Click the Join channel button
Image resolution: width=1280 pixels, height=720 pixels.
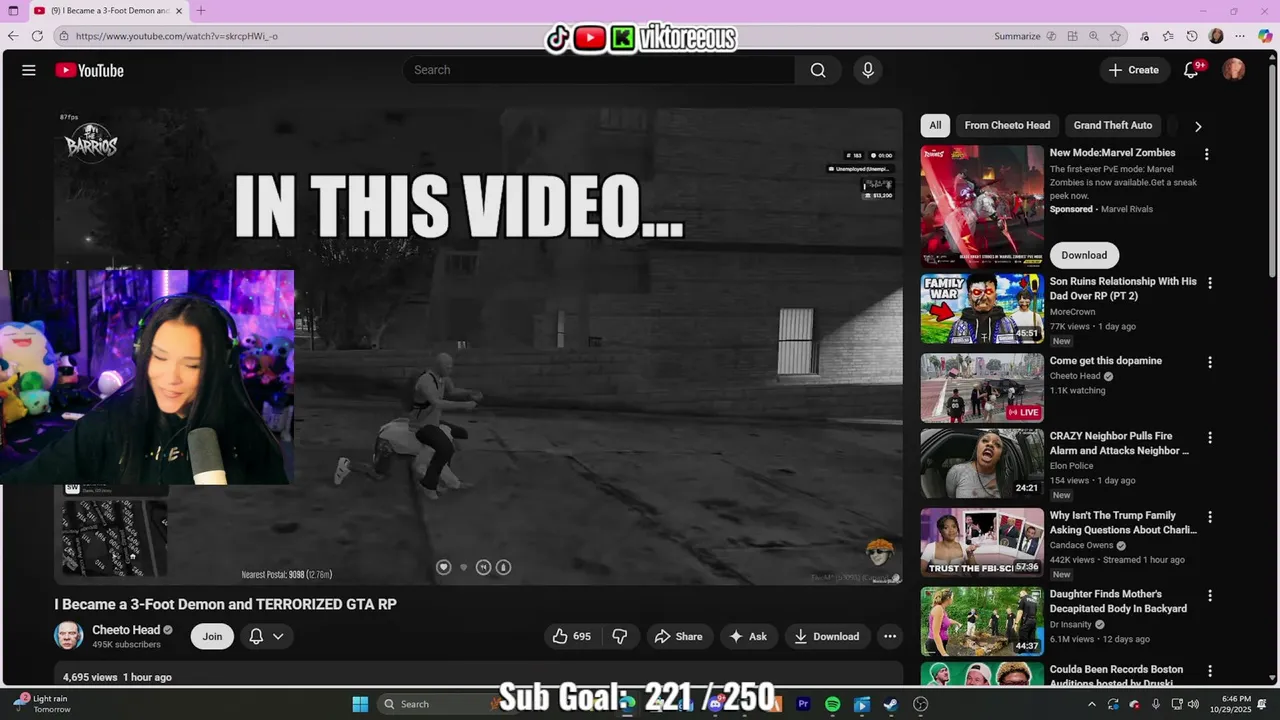coord(212,636)
